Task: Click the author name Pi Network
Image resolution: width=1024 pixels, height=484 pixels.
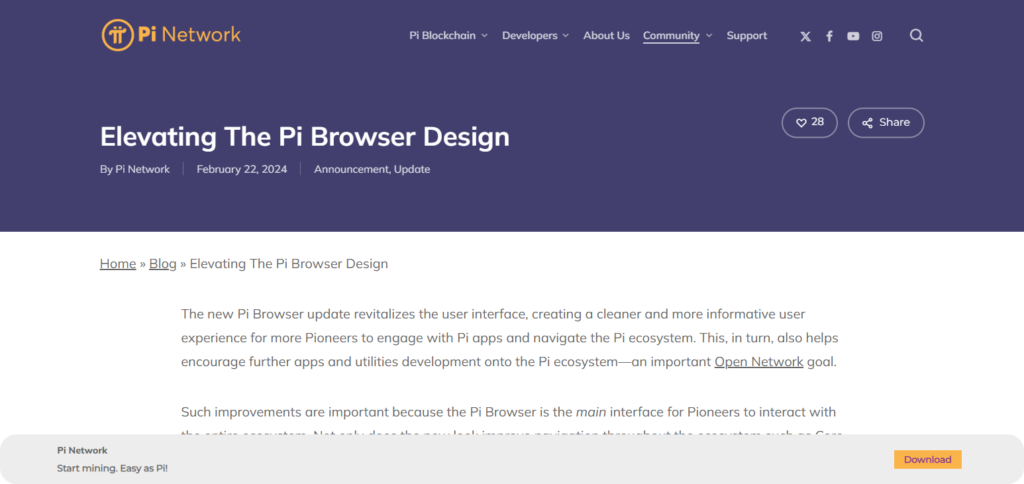Action: (142, 169)
